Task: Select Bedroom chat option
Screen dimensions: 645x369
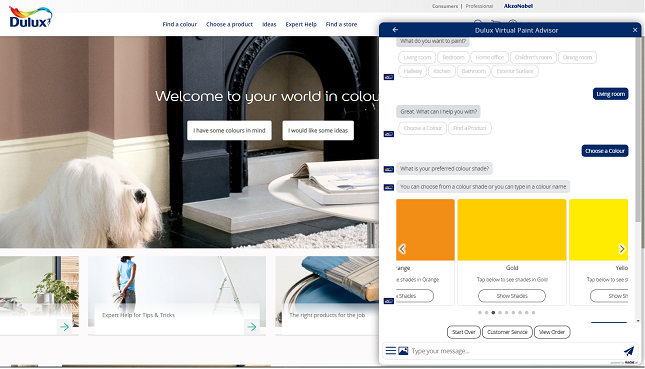Action: (453, 58)
